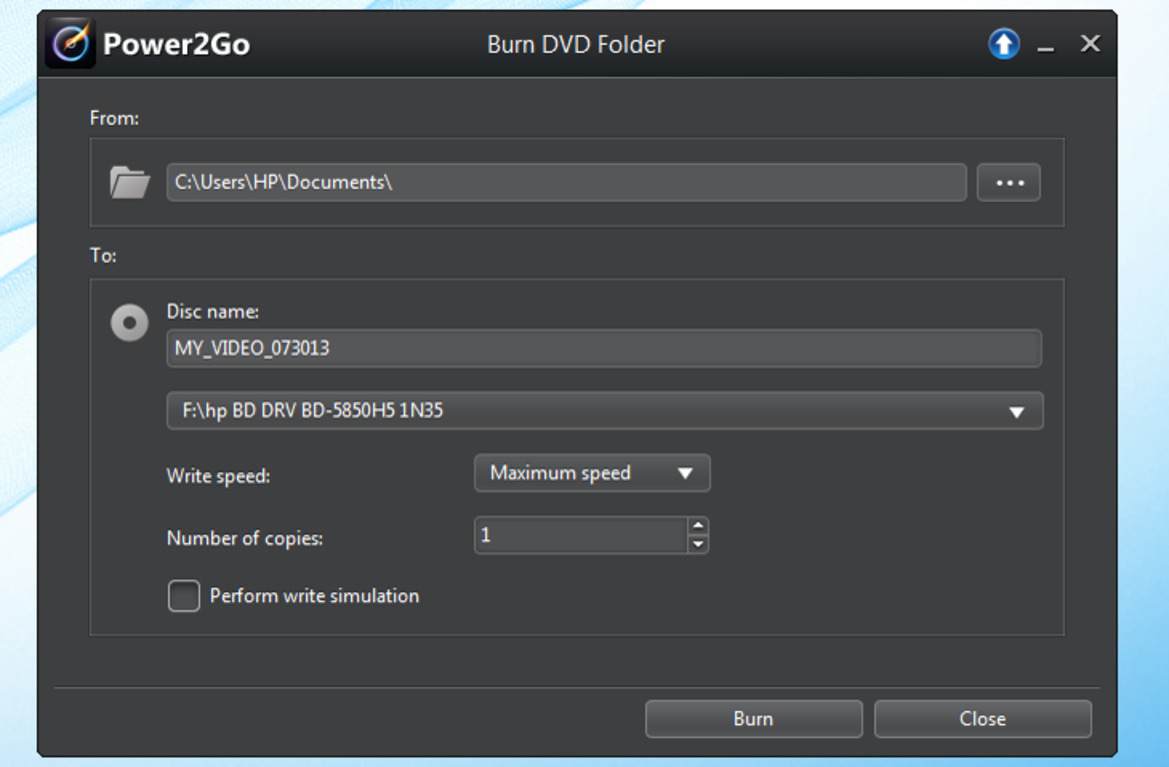Viewport: 1169px width, 767px height.
Task: Enable Perform write simulation checkbox
Action: click(x=184, y=596)
